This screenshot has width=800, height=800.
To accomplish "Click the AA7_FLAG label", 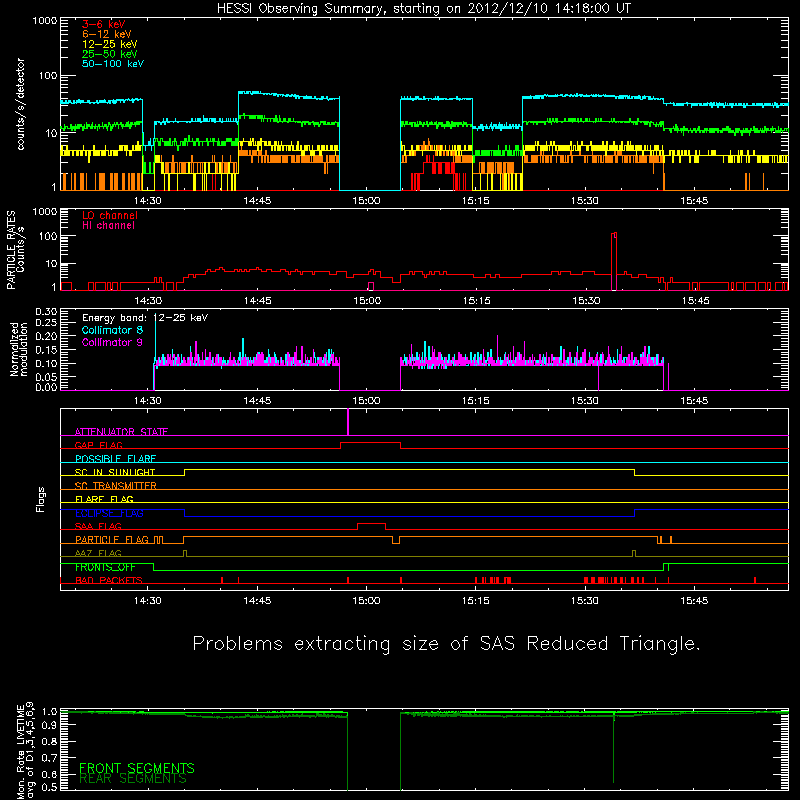I will click(x=98, y=553).
